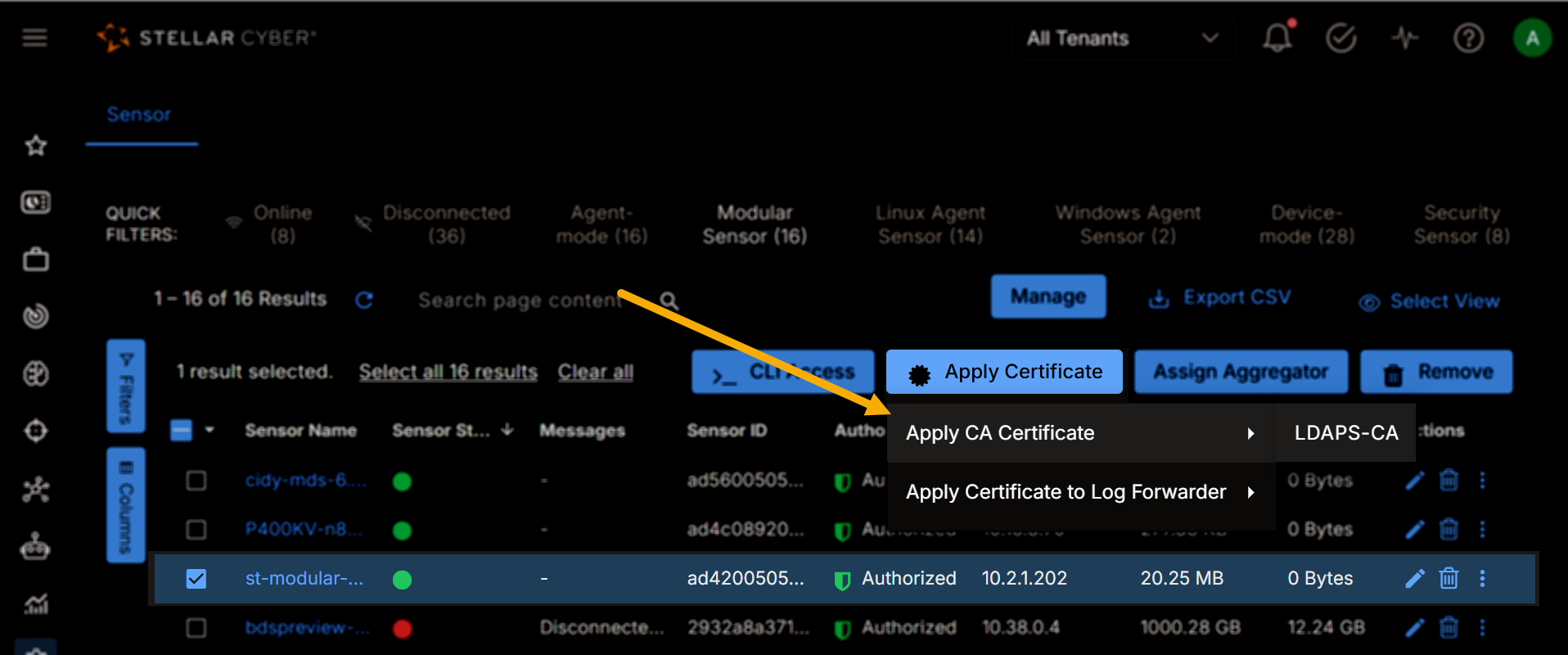This screenshot has height=655, width=1568.
Task: Switch to the Sensor tab
Action: [x=139, y=115]
